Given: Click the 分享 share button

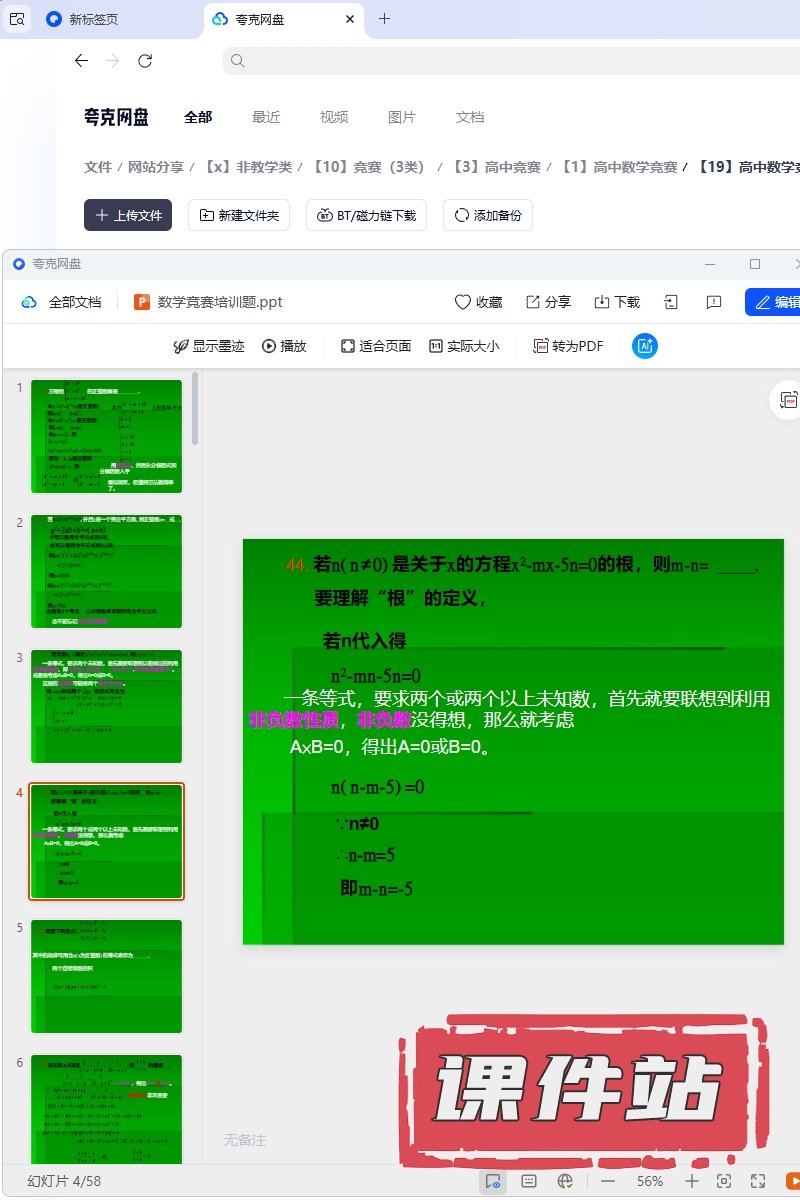Looking at the screenshot, I should click(548, 302).
